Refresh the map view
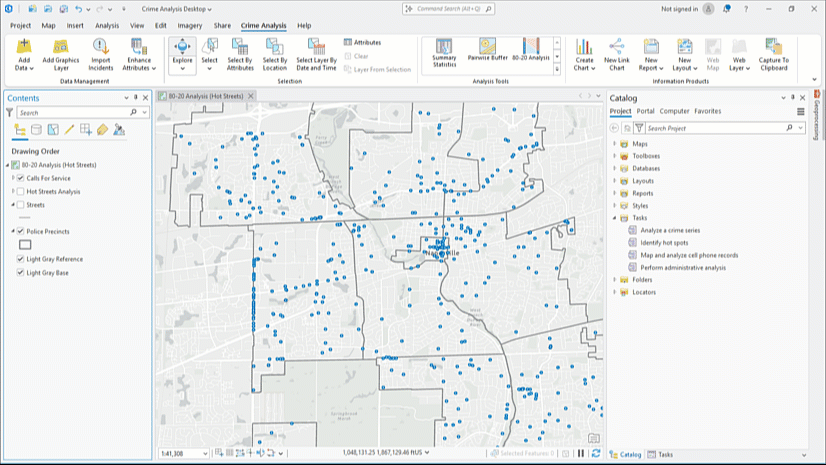 tap(596, 453)
